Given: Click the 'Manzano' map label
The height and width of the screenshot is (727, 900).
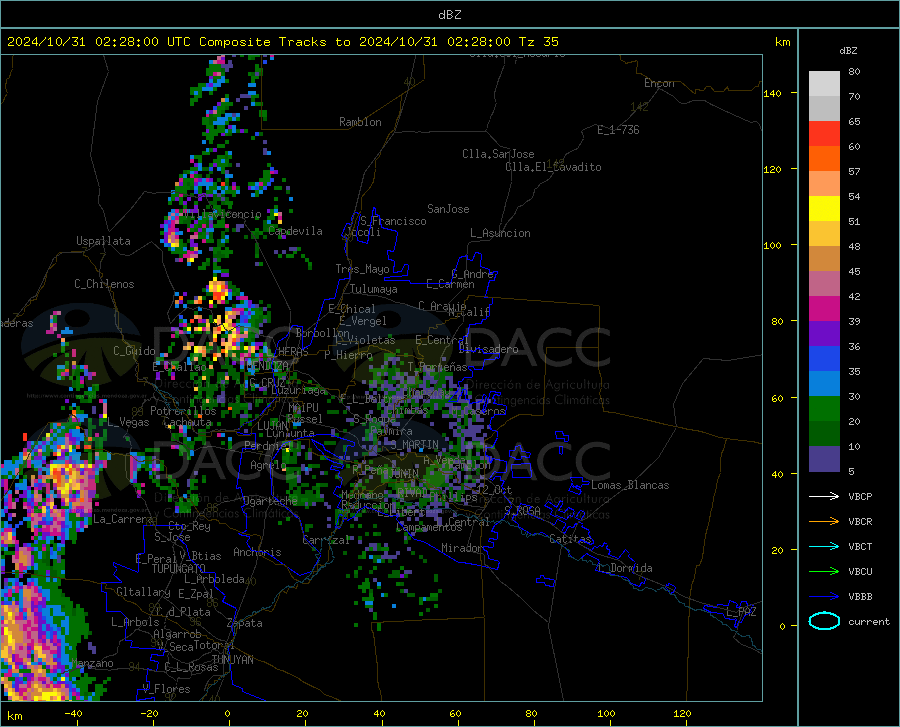Looking at the screenshot, I should [92, 663].
